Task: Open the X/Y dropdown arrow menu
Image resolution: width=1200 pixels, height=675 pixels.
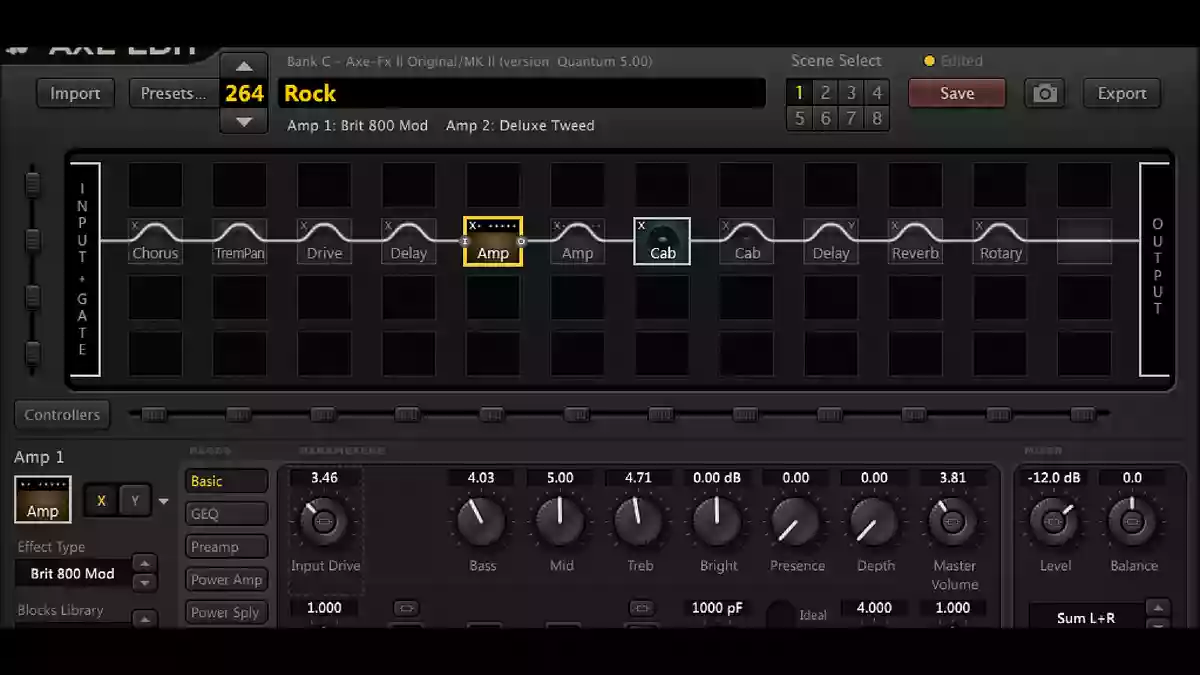Action: [164, 501]
